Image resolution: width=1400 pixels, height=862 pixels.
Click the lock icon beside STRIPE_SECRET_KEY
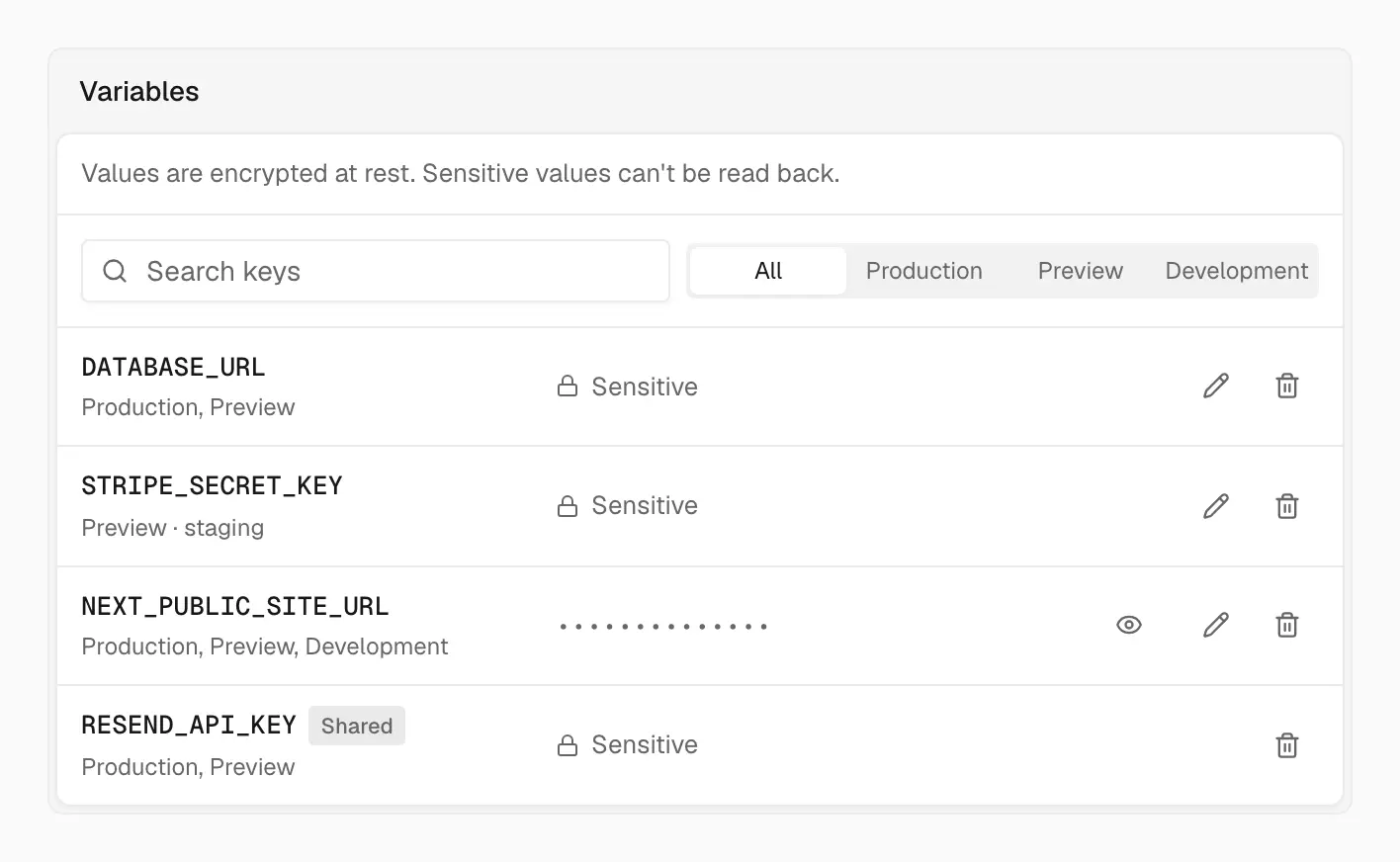(568, 506)
